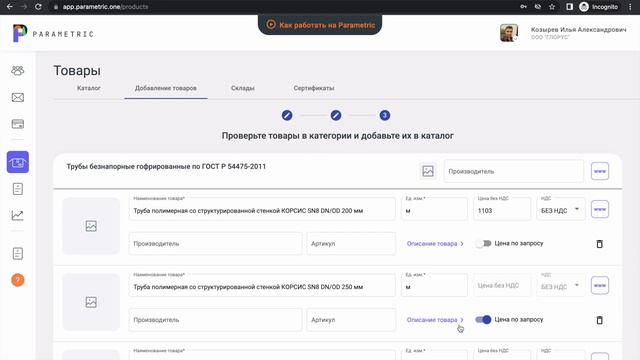The height and width of the screenshot is (360, 640).
Task: Click Incognito profile indicator
Action: 599,7
